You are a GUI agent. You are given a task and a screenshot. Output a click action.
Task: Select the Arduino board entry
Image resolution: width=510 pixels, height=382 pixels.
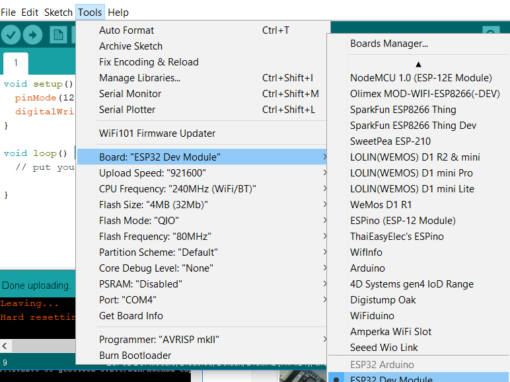tap(419, 268)
